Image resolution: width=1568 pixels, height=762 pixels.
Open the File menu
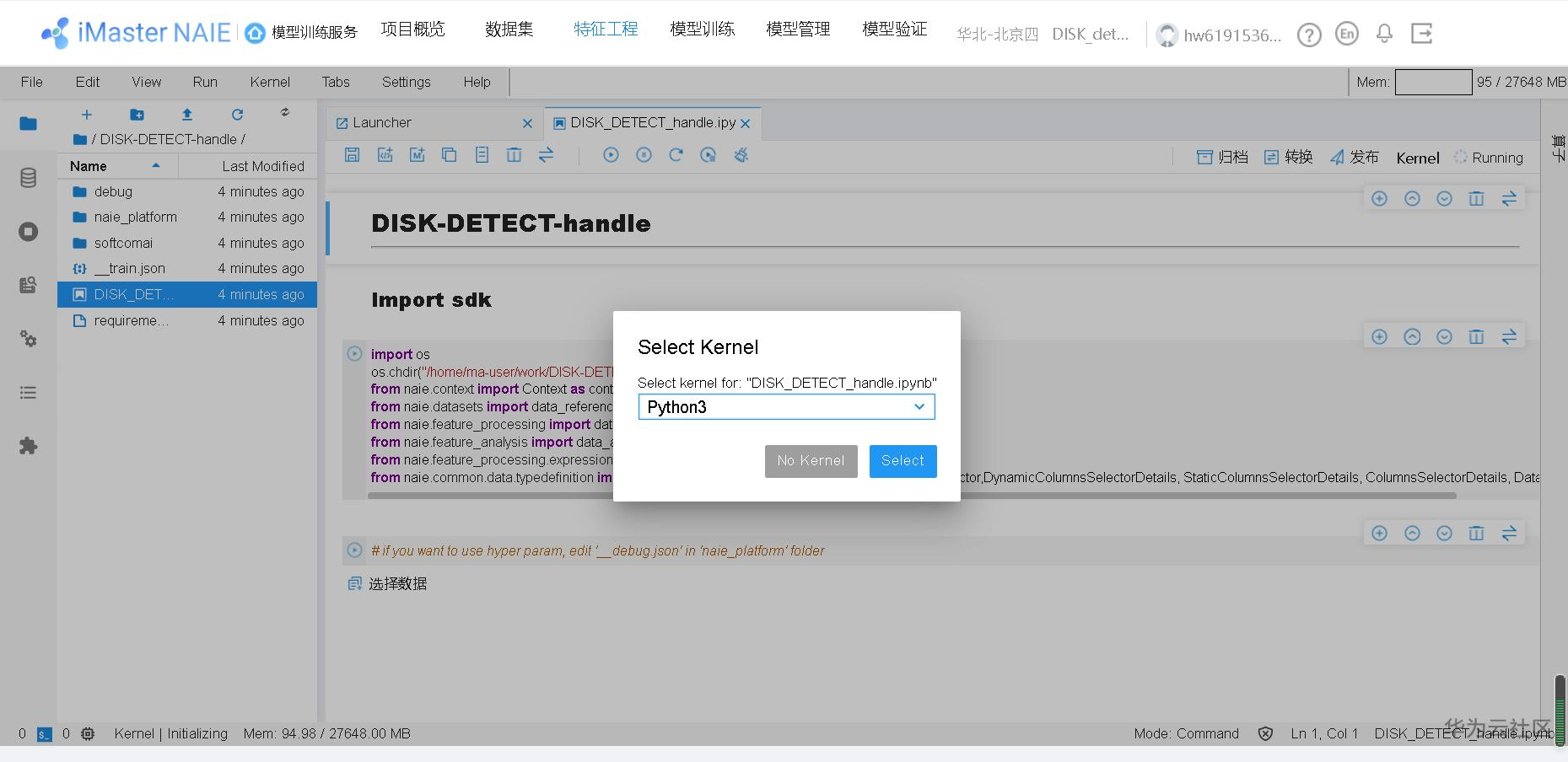point(32,82)
